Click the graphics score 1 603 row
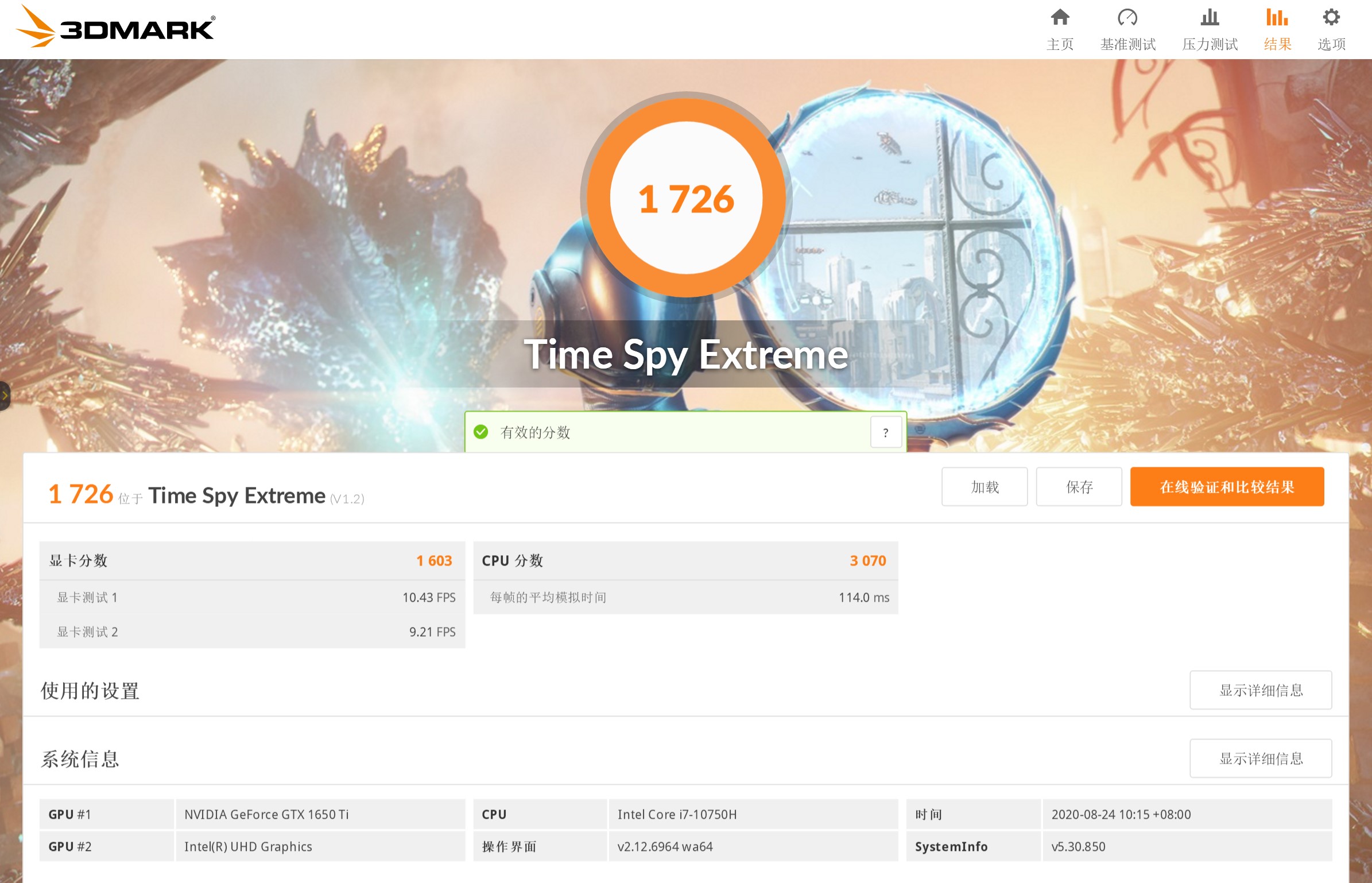This screenshot has width=1372, height=883. (251, 560)
